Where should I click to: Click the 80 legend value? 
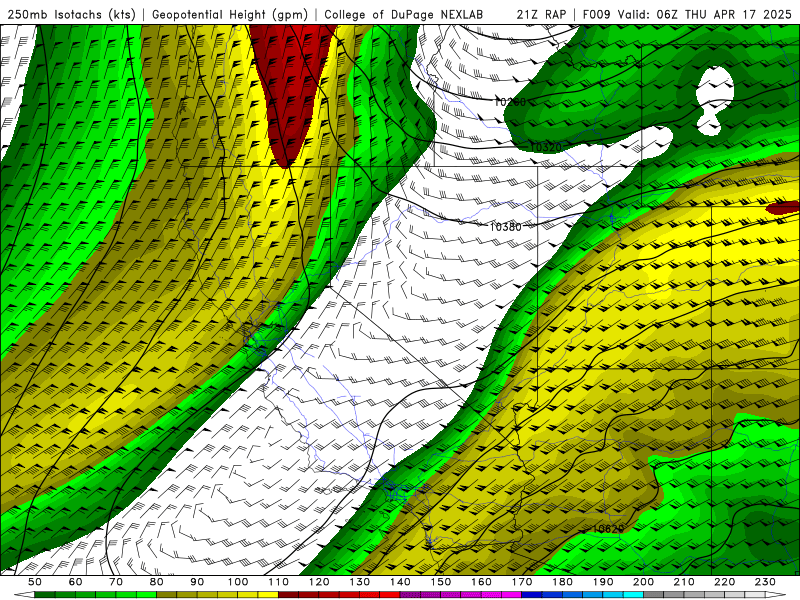[156, 582]
